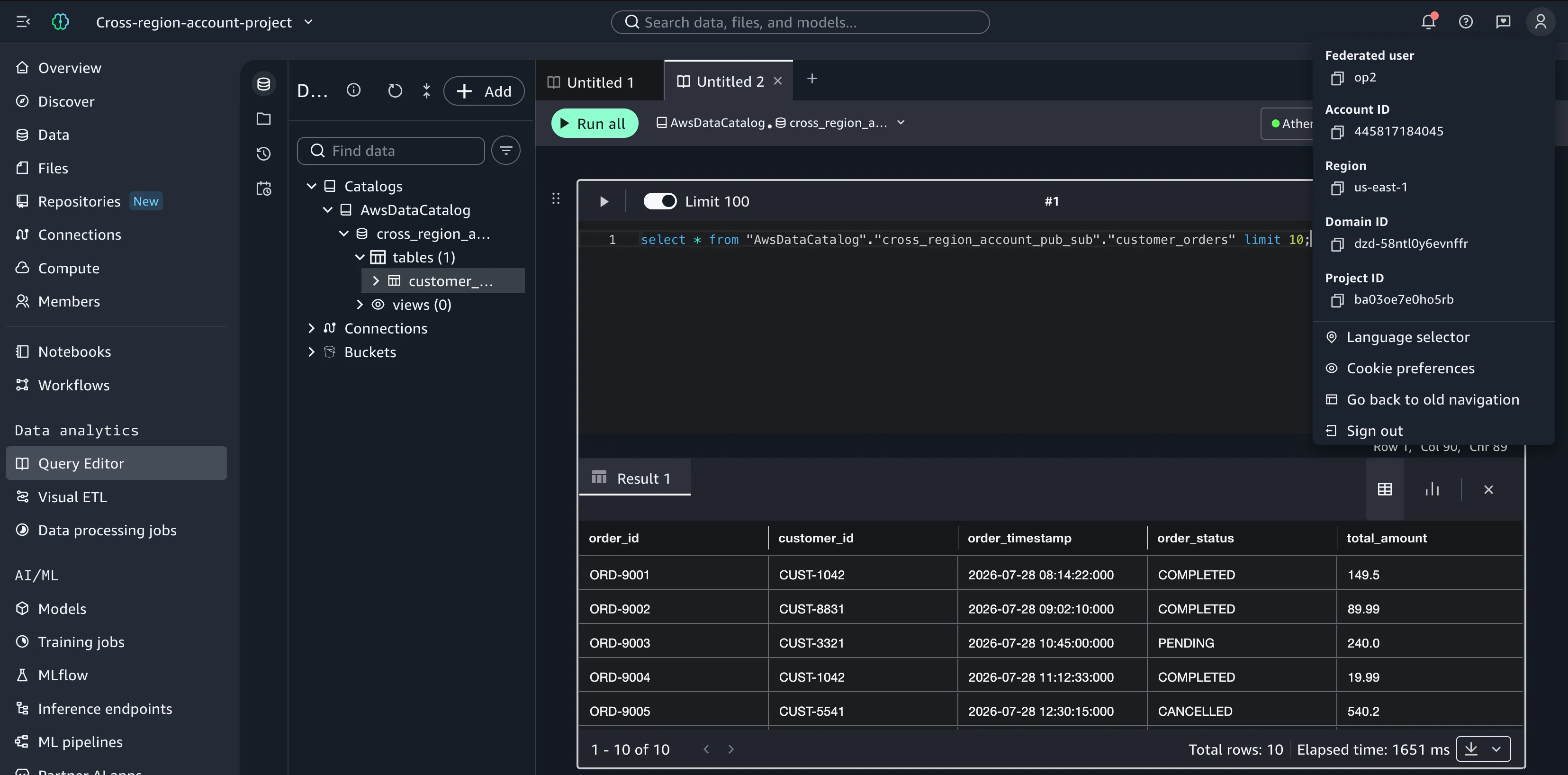The image size is (1568, 775).
Task: Expand the Buckets tree node
Action: [x=312, y=352]
